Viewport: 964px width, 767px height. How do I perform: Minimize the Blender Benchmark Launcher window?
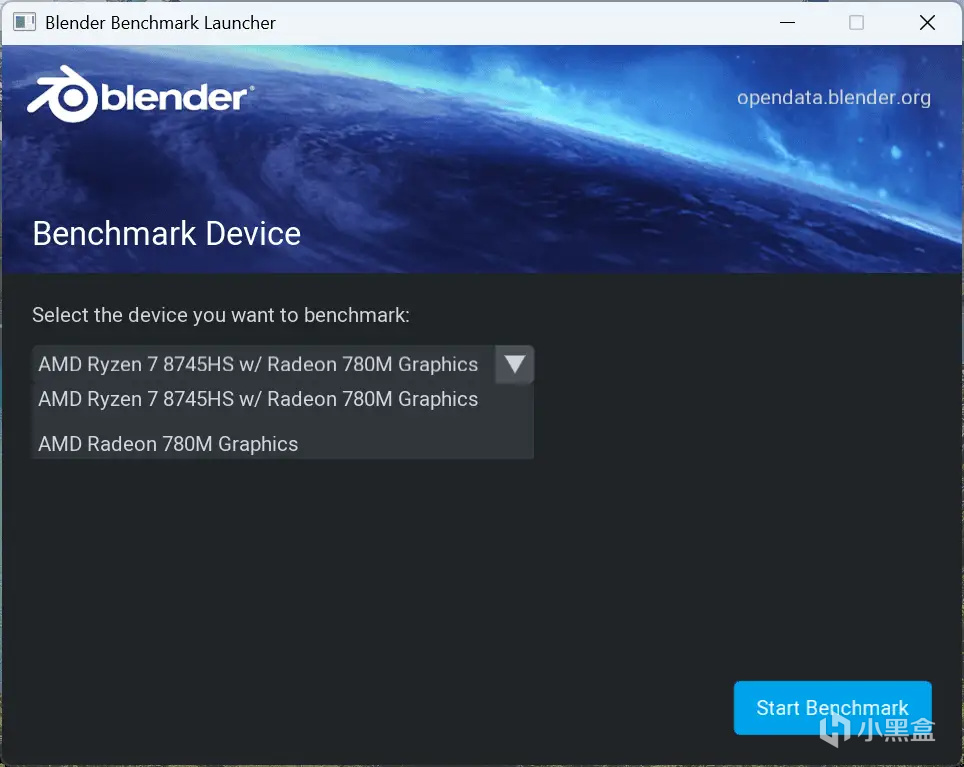click(x=788, y=23)
